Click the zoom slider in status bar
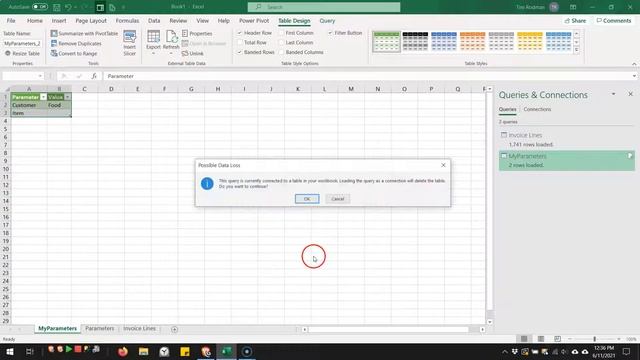640x360 pixels. coord(594,339)
